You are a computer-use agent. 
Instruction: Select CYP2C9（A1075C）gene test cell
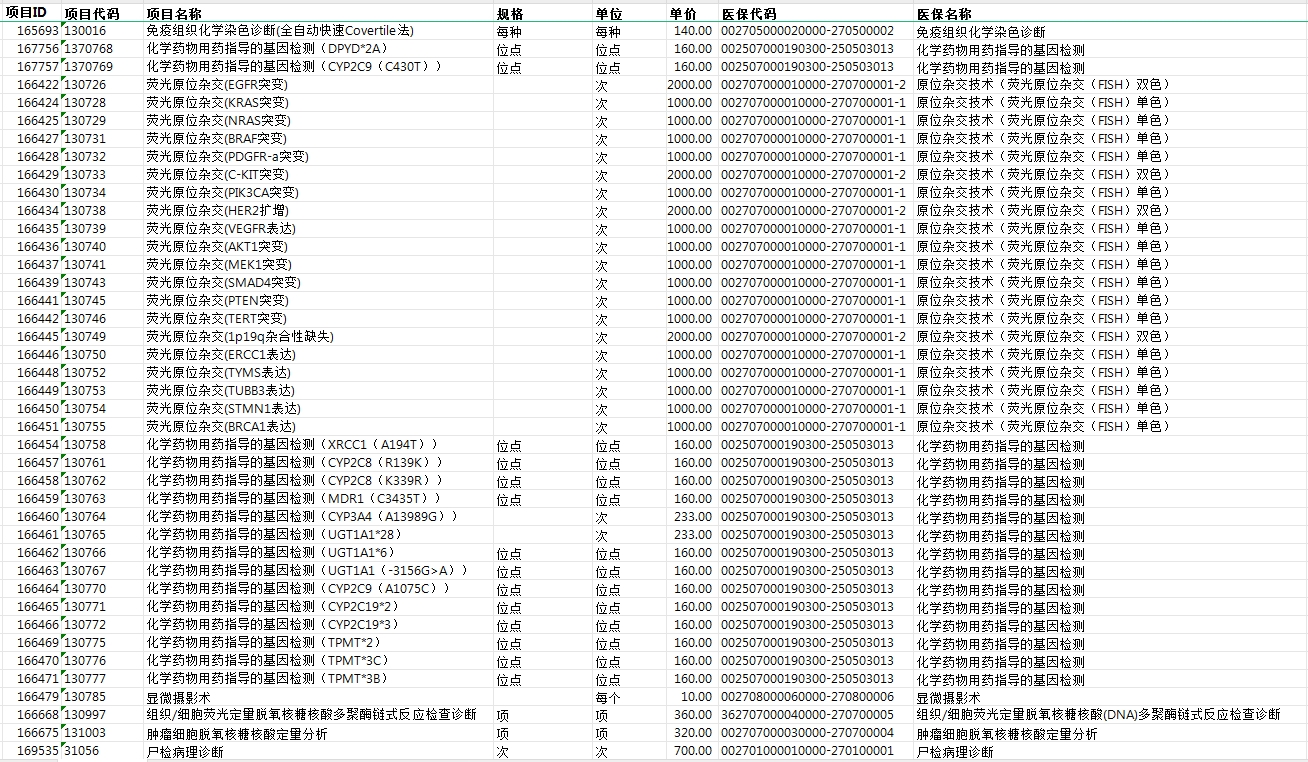(298, 589)
